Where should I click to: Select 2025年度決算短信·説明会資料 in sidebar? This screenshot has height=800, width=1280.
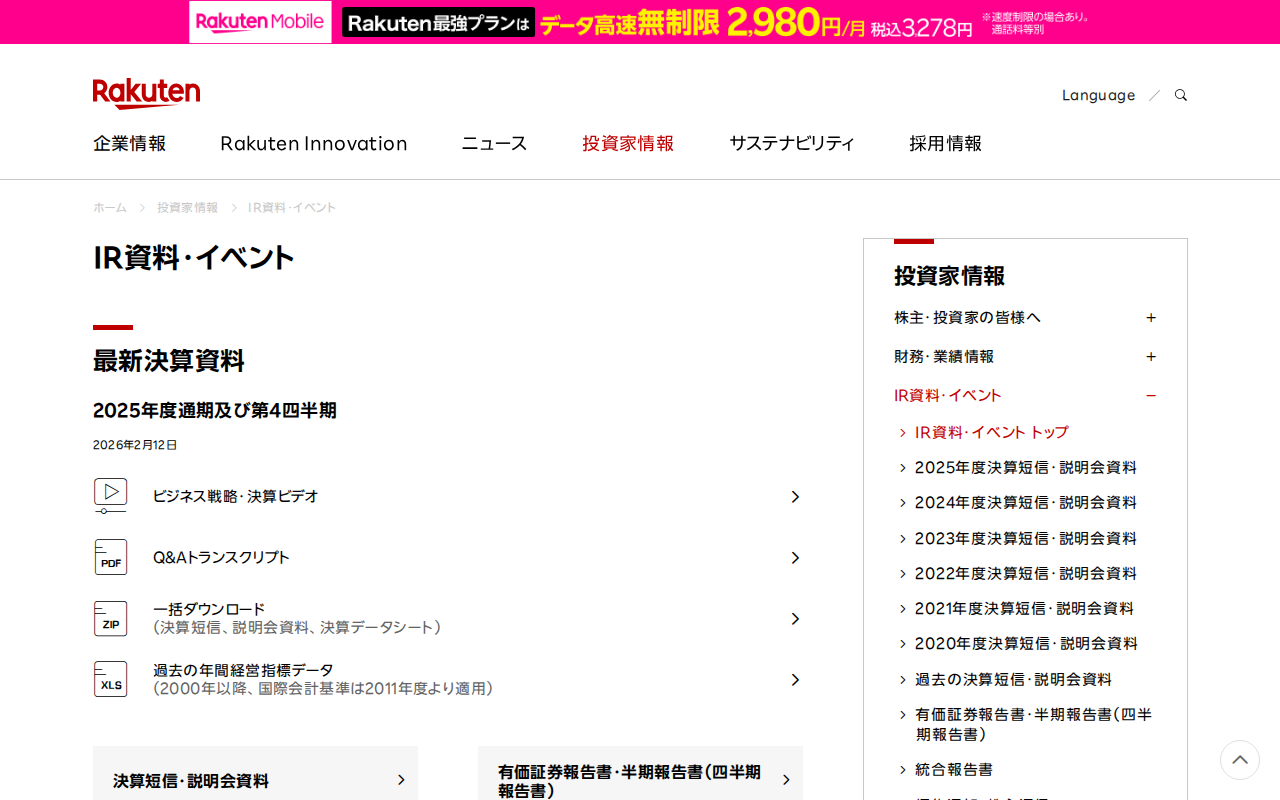pos(1026,467)
